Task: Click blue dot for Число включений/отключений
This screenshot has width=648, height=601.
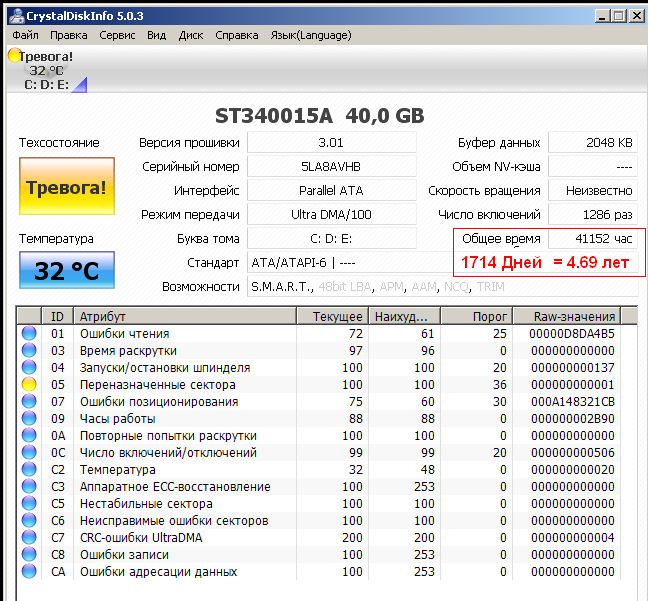Action: [29, 452]
